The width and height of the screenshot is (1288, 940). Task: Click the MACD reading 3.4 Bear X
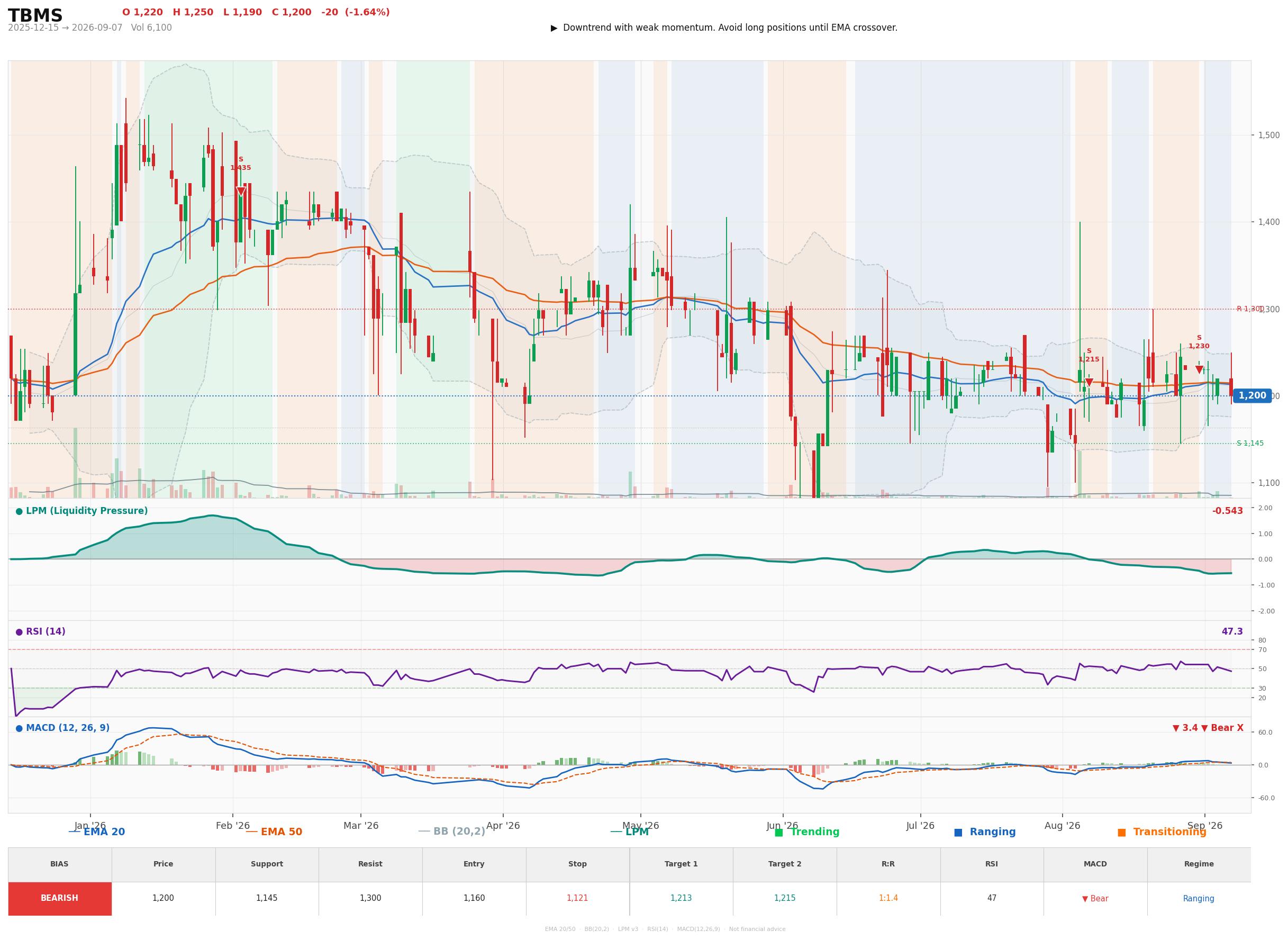[1208, 728]
